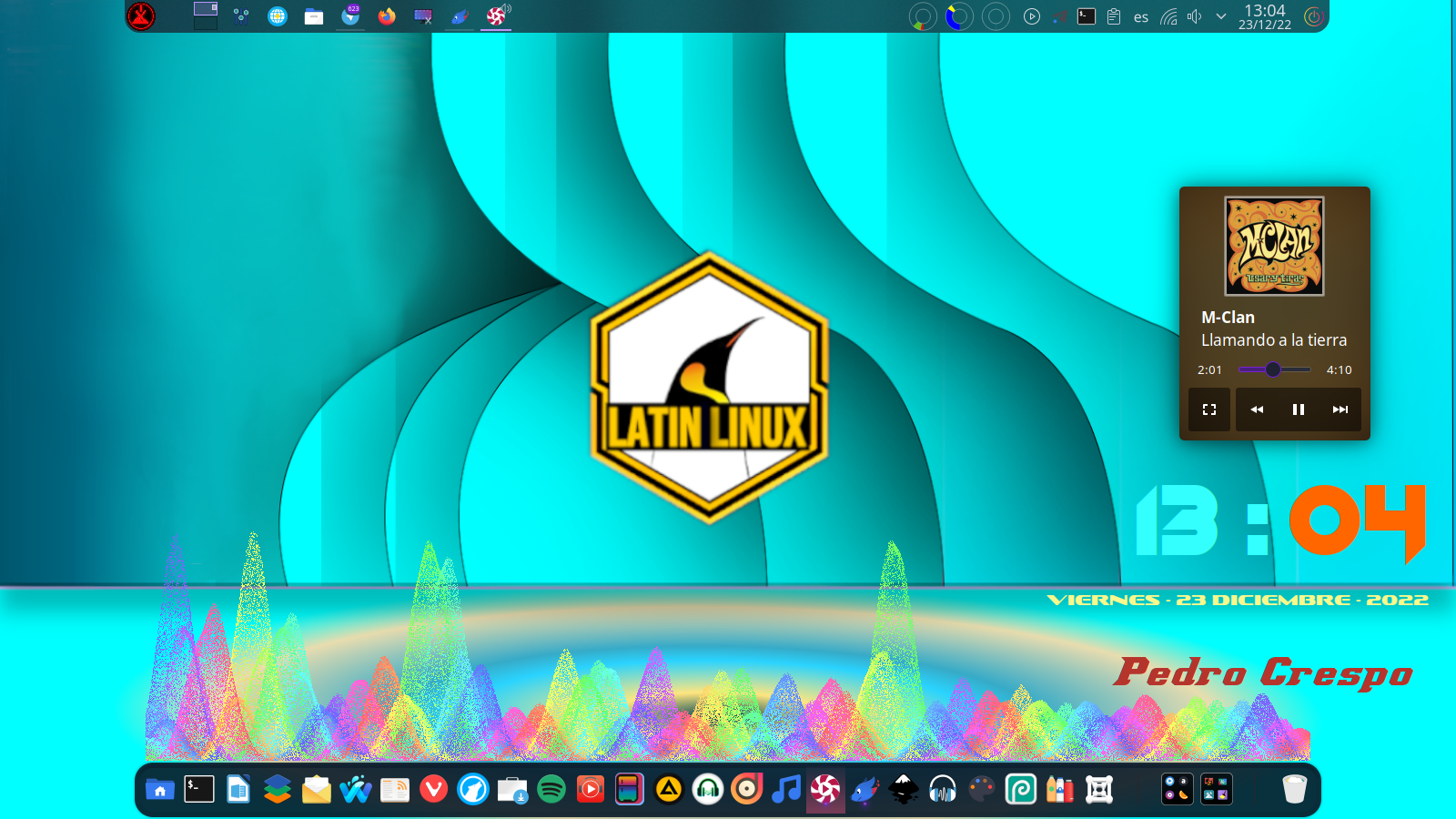Switch keyboard layout 'es'
This screenshot has width=1456, height=819.
pyautogui.click(x=1141, y=17)
